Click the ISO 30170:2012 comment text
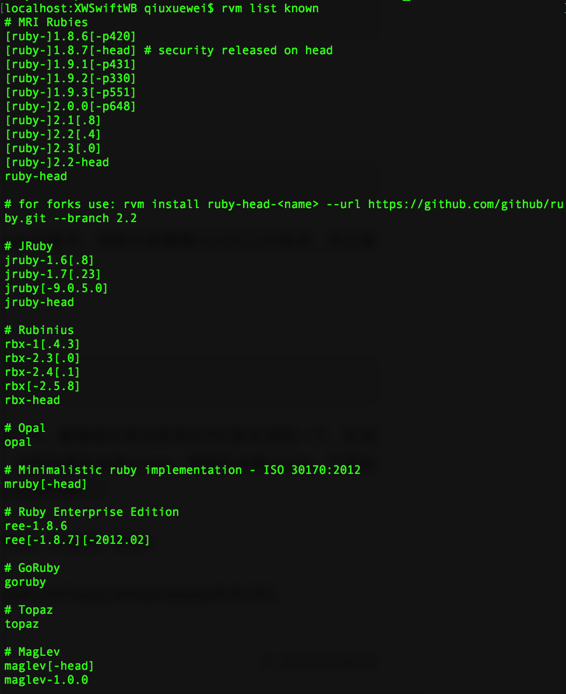This screenshot has height=694, width=566. 312,470
